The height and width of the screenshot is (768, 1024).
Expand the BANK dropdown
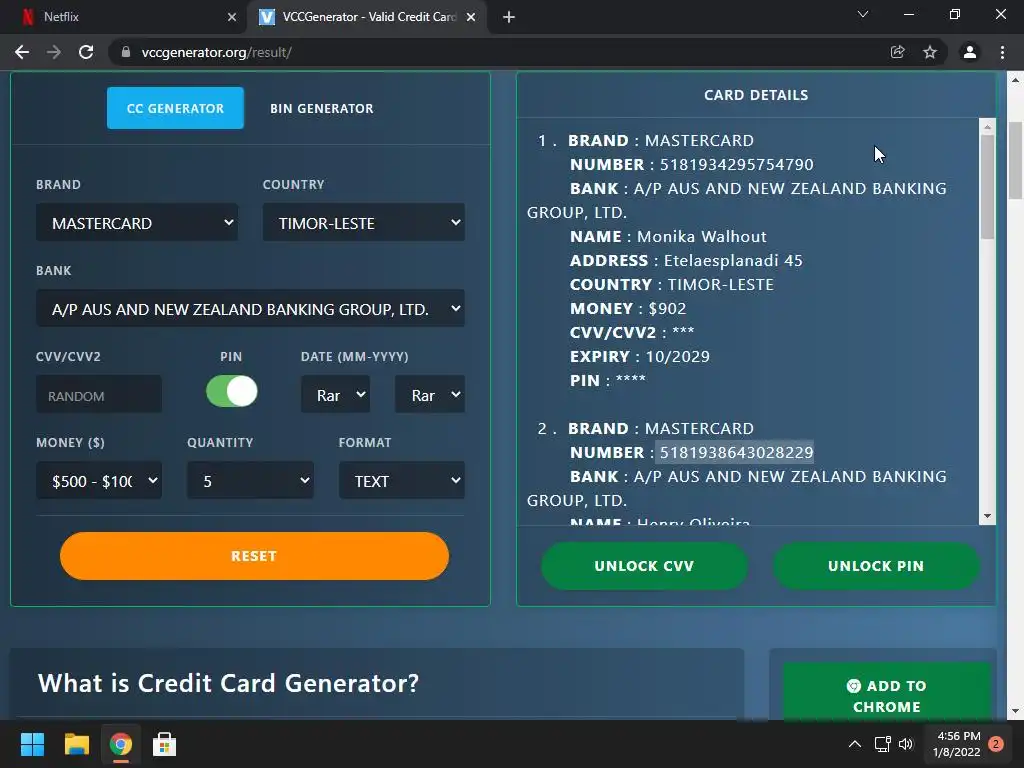[x=250, y=309]
